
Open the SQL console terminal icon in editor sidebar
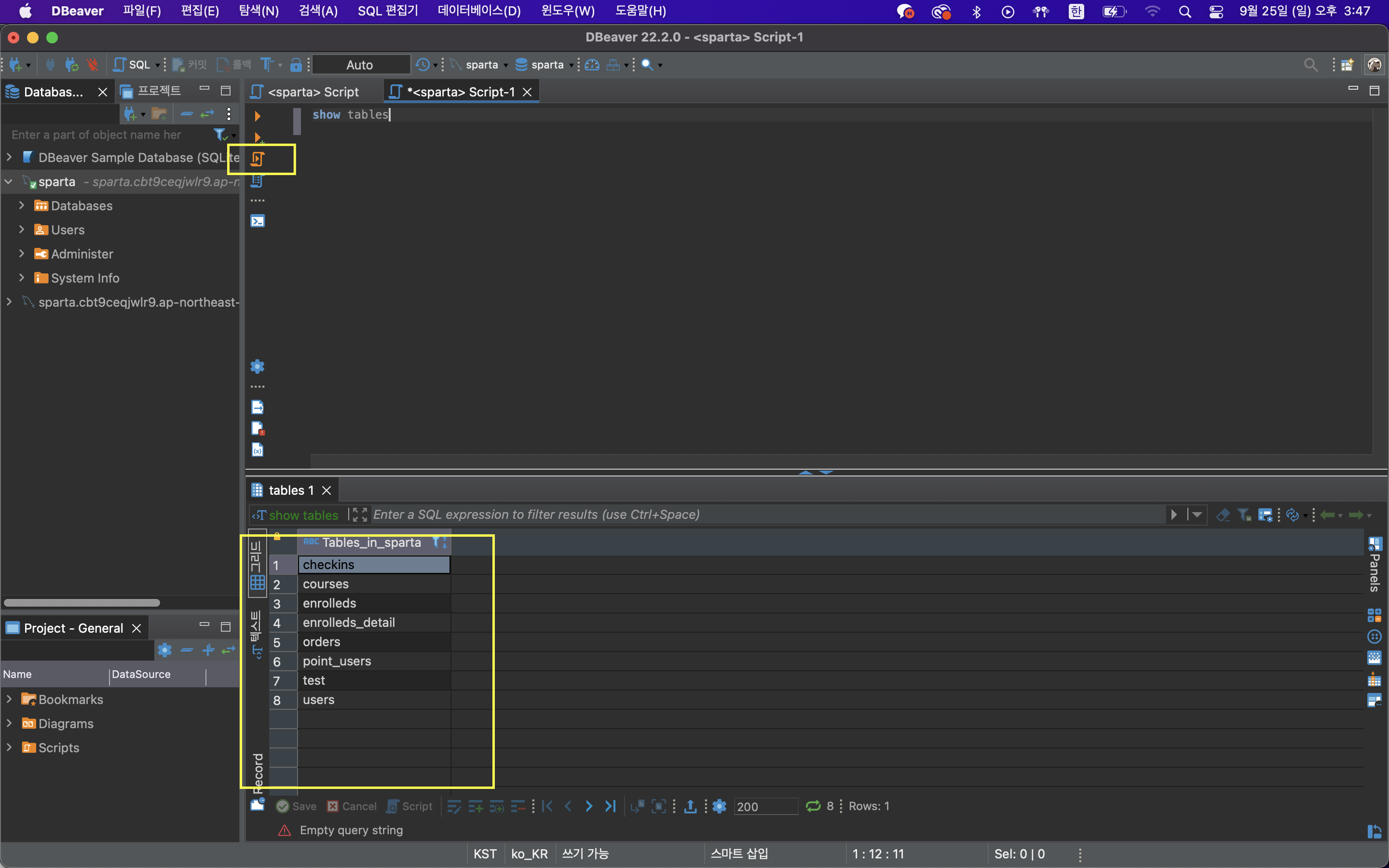point(258,221)
